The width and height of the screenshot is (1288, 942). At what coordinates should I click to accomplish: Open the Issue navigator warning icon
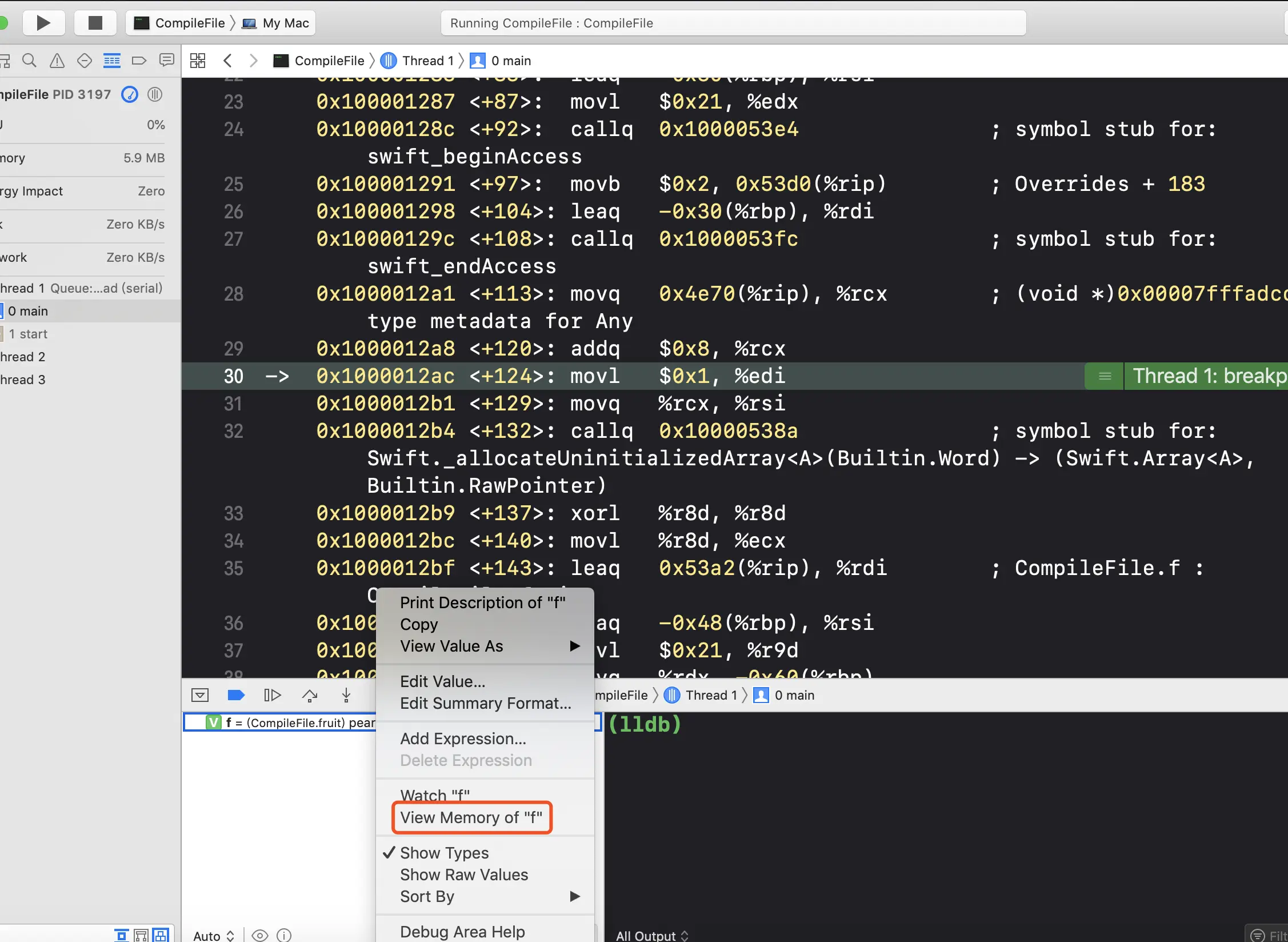(57, 61)
